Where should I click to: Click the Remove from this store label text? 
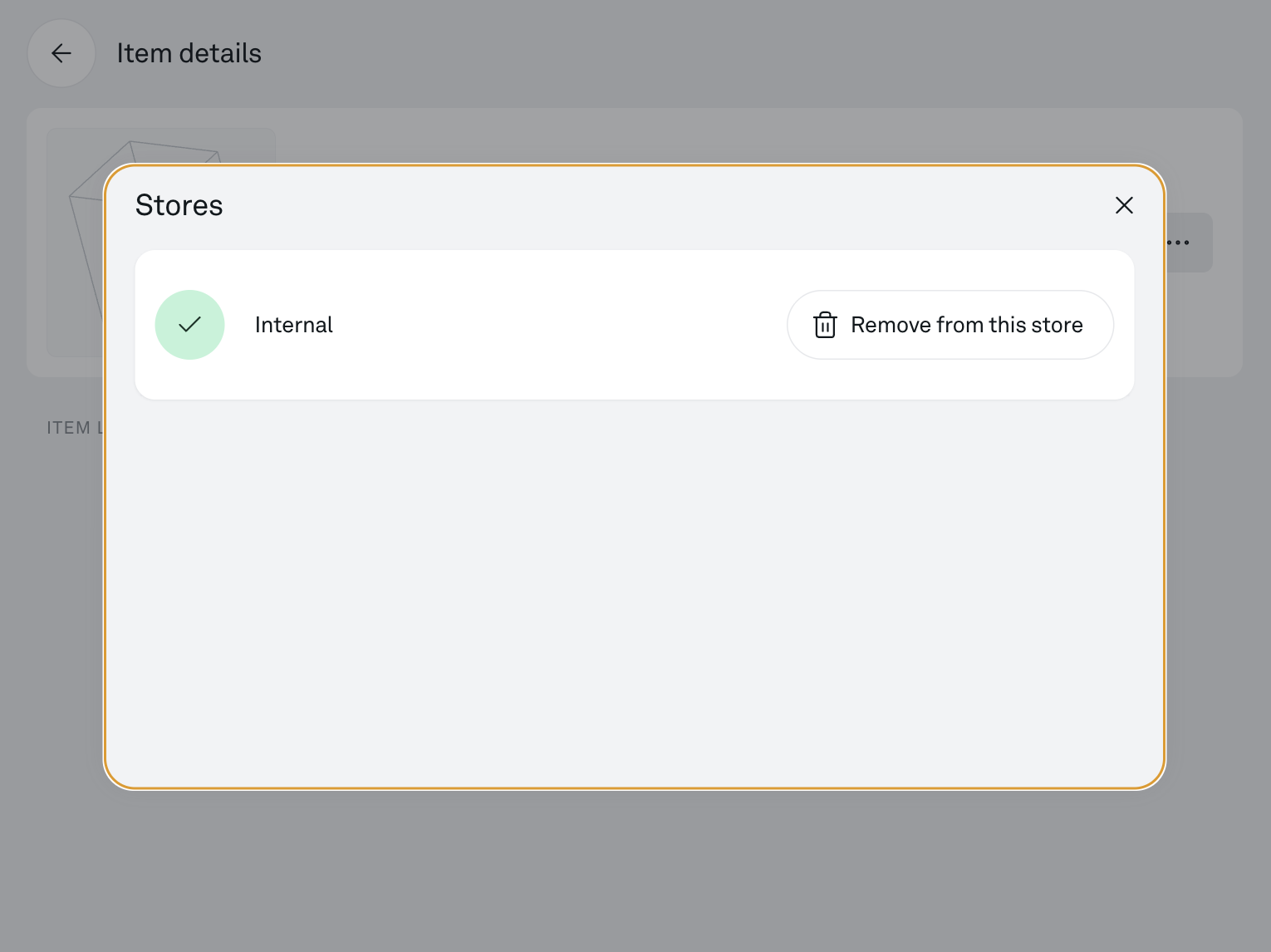coord(966,325)
